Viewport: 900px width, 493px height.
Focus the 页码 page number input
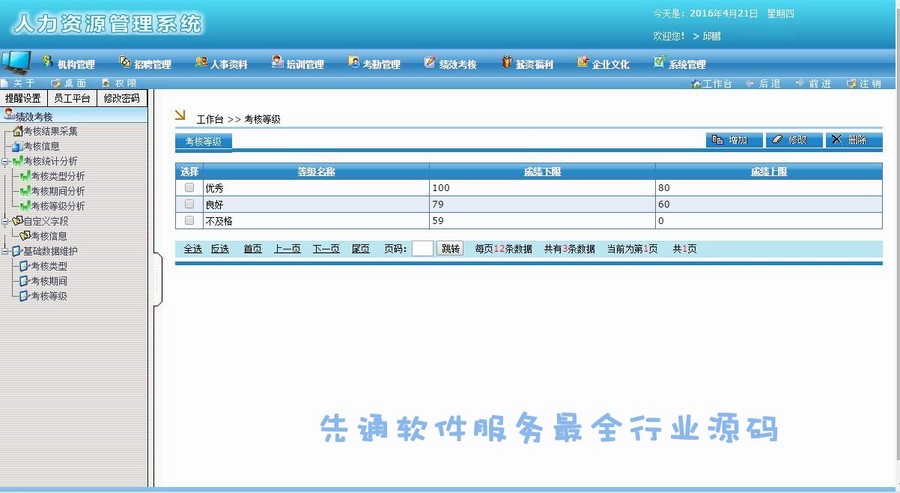click(422, 249)
